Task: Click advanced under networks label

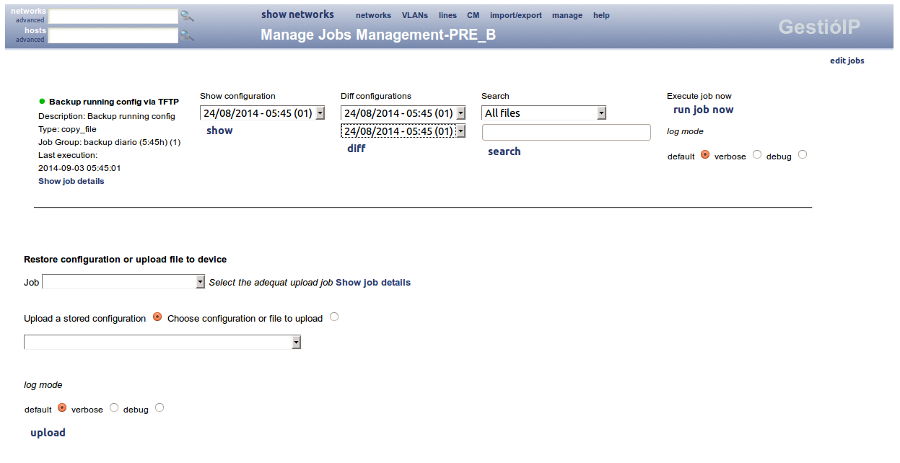Action: (30, 20)
